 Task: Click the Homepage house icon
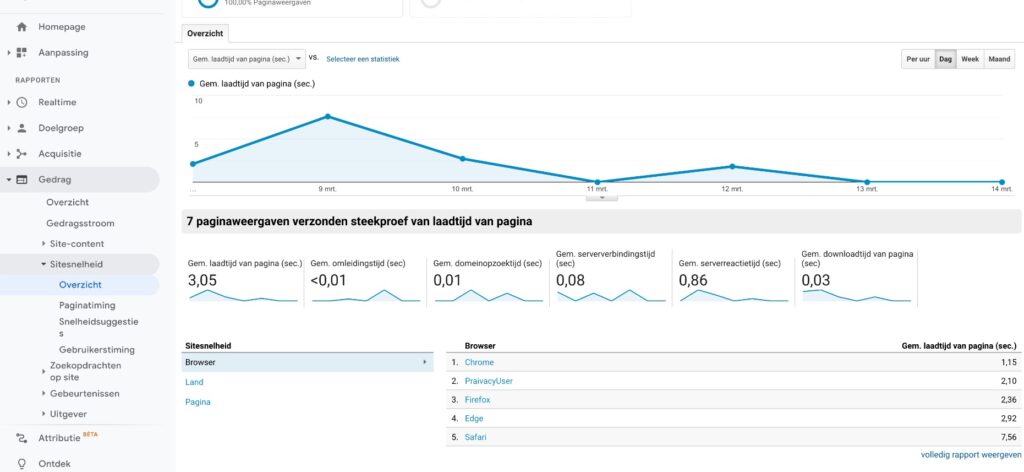click(x=22, y=27)
